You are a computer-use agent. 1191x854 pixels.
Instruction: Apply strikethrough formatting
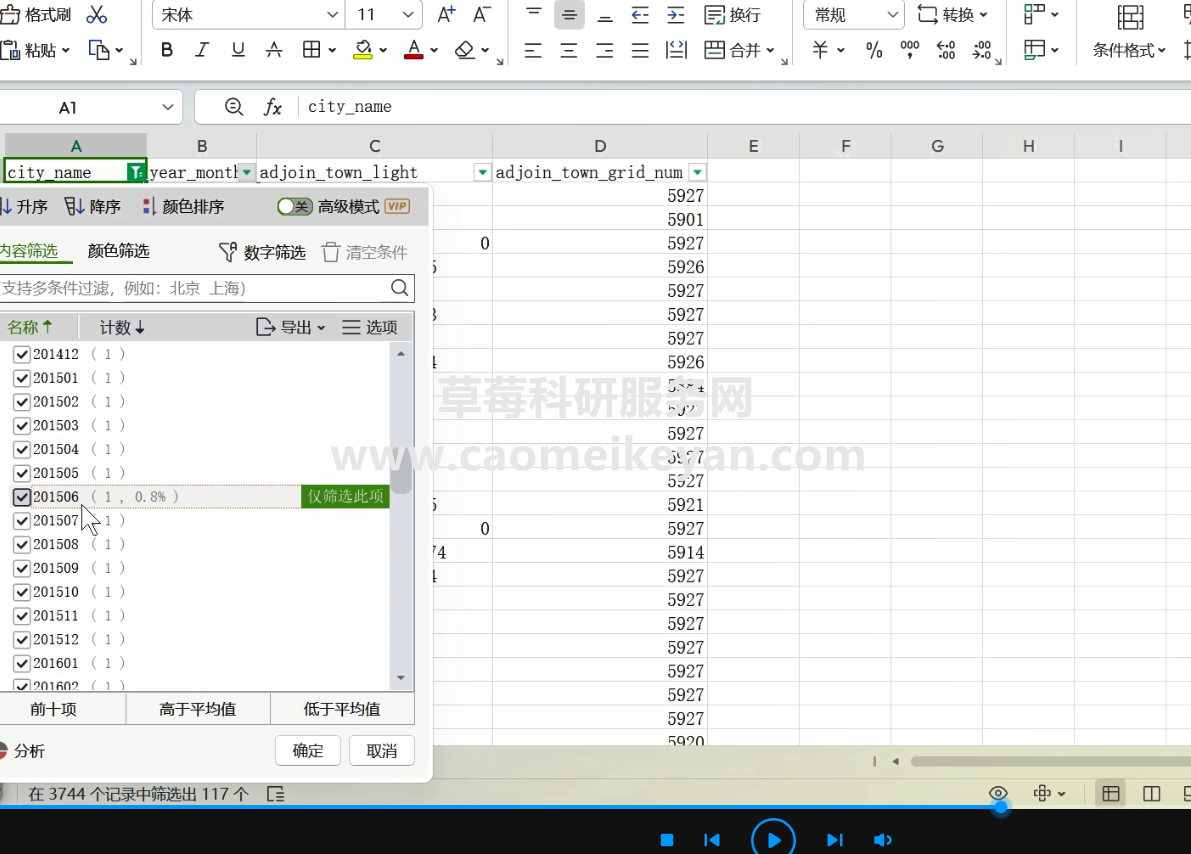coord(273,50)
